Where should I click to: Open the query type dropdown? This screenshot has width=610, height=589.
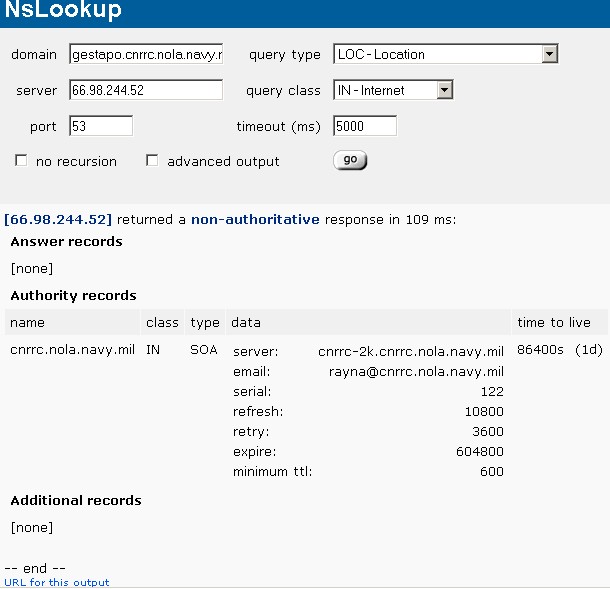445,54
